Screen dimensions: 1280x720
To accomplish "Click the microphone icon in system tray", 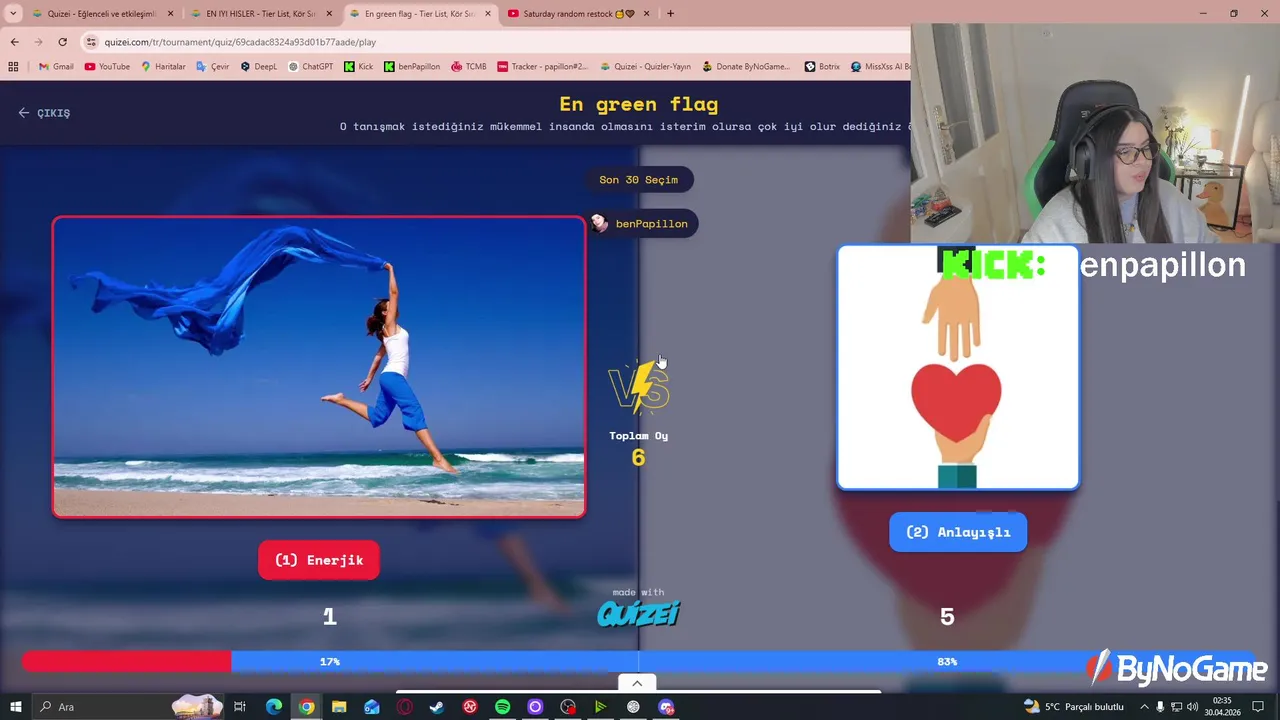I will (x=1160, y=707).
